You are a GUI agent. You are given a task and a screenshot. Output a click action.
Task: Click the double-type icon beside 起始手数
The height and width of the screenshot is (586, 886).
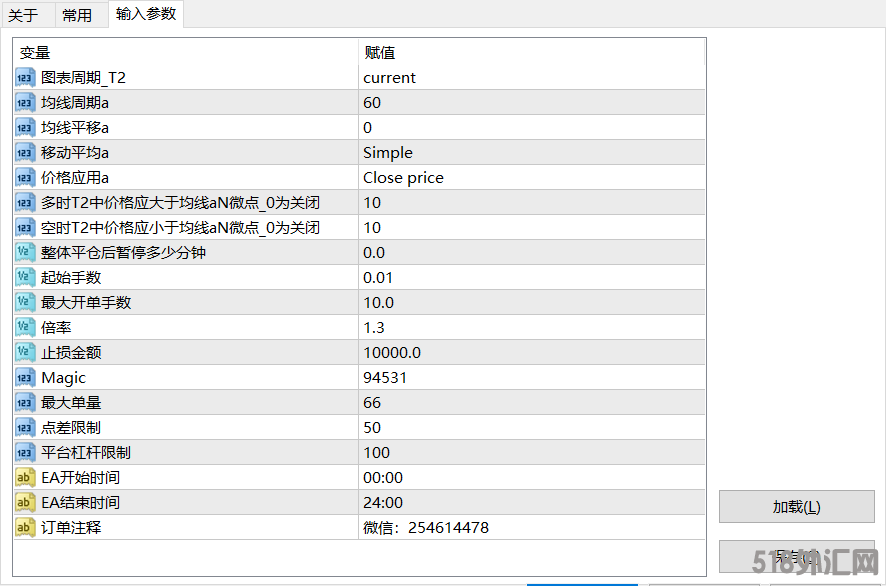[25, 278]
